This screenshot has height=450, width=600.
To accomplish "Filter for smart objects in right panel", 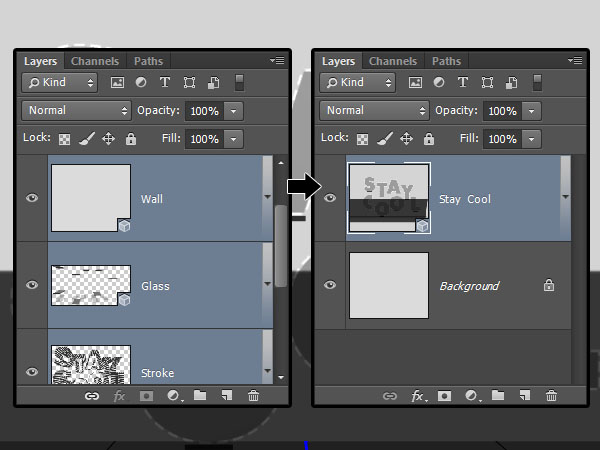I will point(512,83).
